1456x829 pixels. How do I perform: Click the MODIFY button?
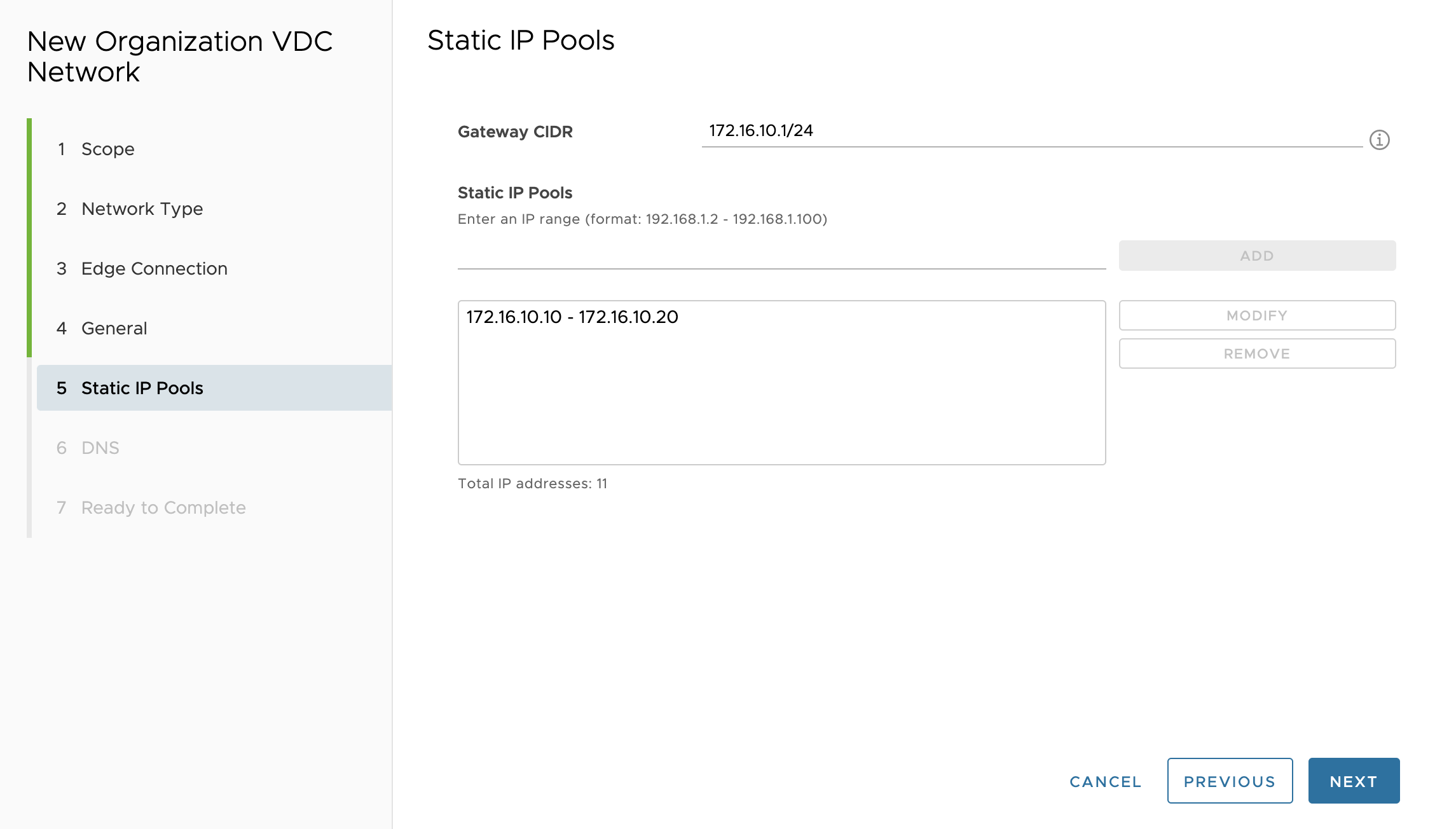tap(1256, 315)
